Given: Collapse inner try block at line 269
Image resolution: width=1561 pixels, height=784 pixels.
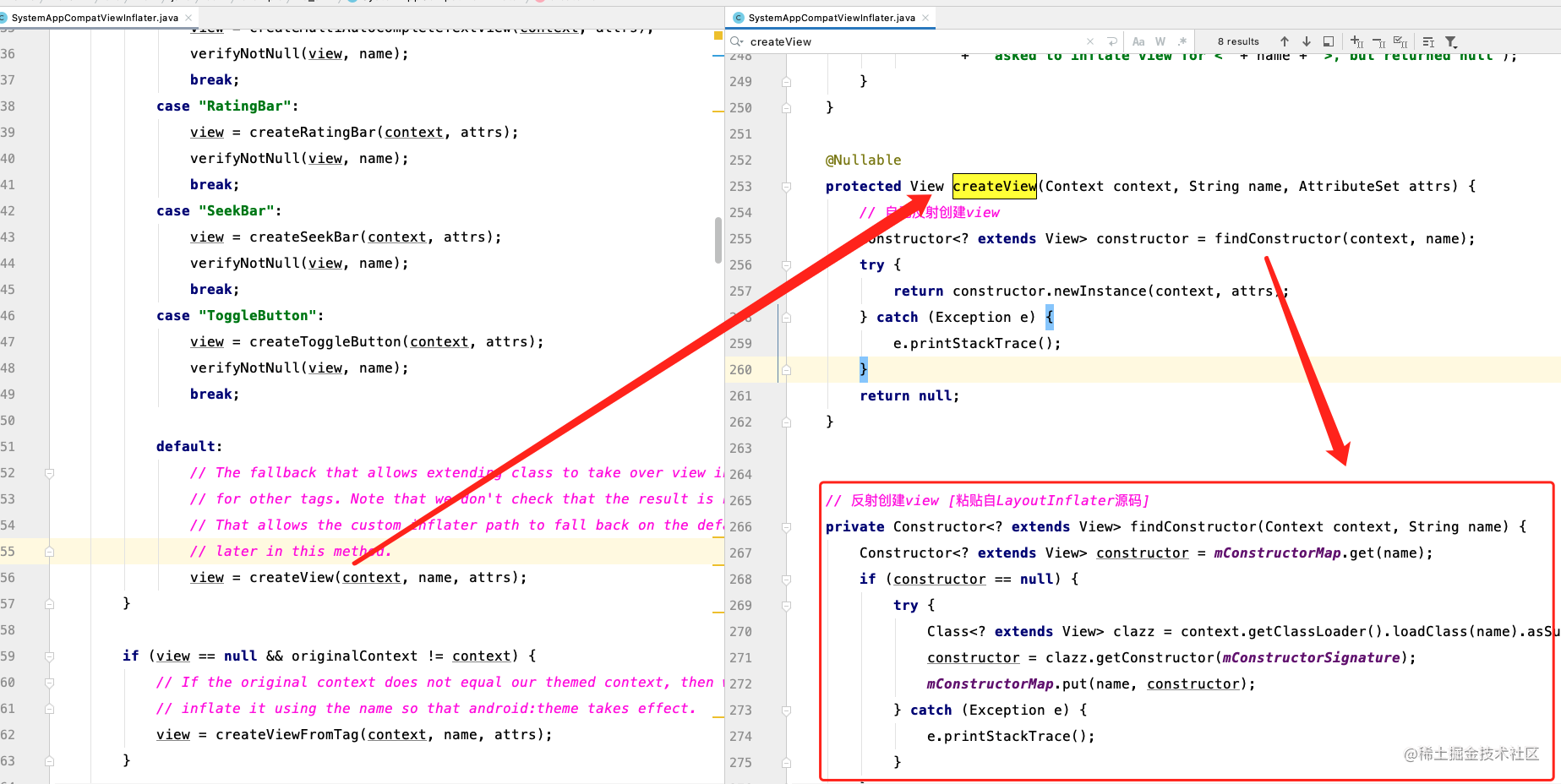Looking at the screenshot, I should [x=786, y=605].
